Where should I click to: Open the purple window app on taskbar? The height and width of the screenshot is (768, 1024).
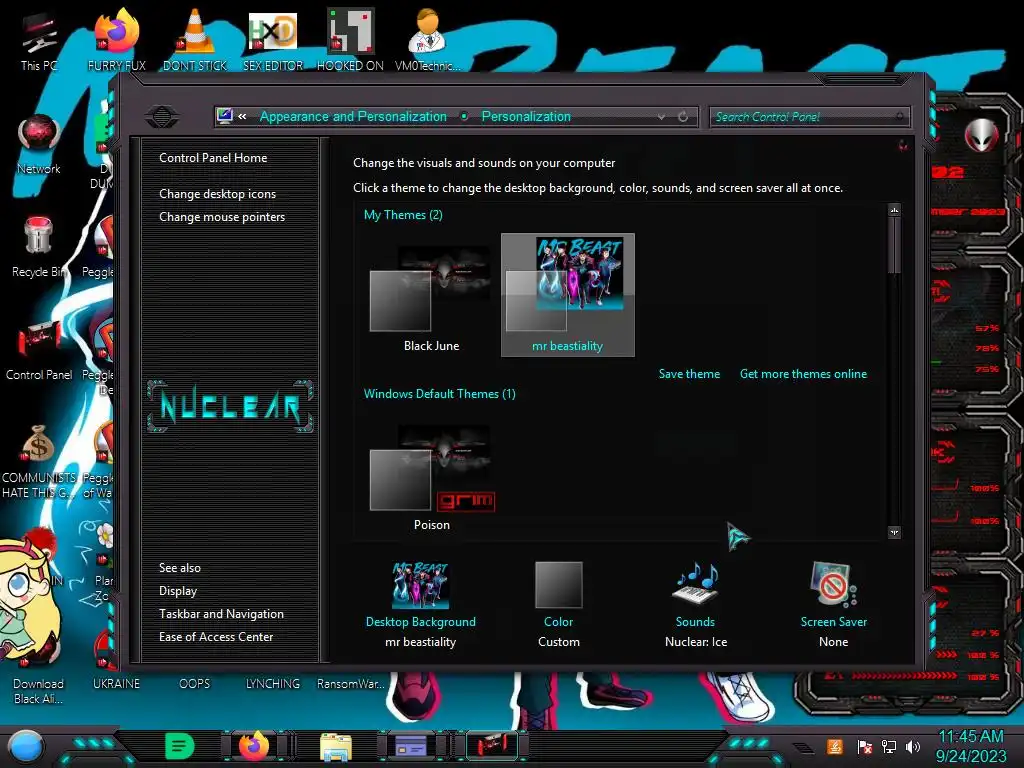click(411, 746)
